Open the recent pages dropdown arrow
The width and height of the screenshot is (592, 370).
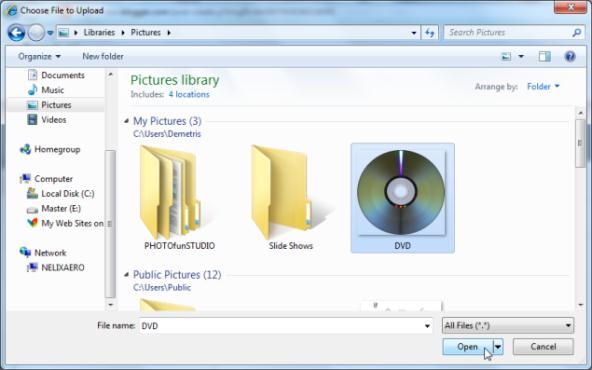tap(50, 33)
